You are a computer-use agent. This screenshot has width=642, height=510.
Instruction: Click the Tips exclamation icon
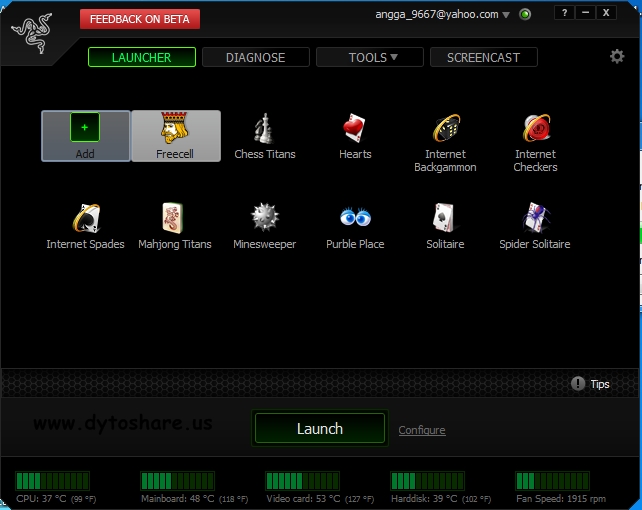coord(578,384)
